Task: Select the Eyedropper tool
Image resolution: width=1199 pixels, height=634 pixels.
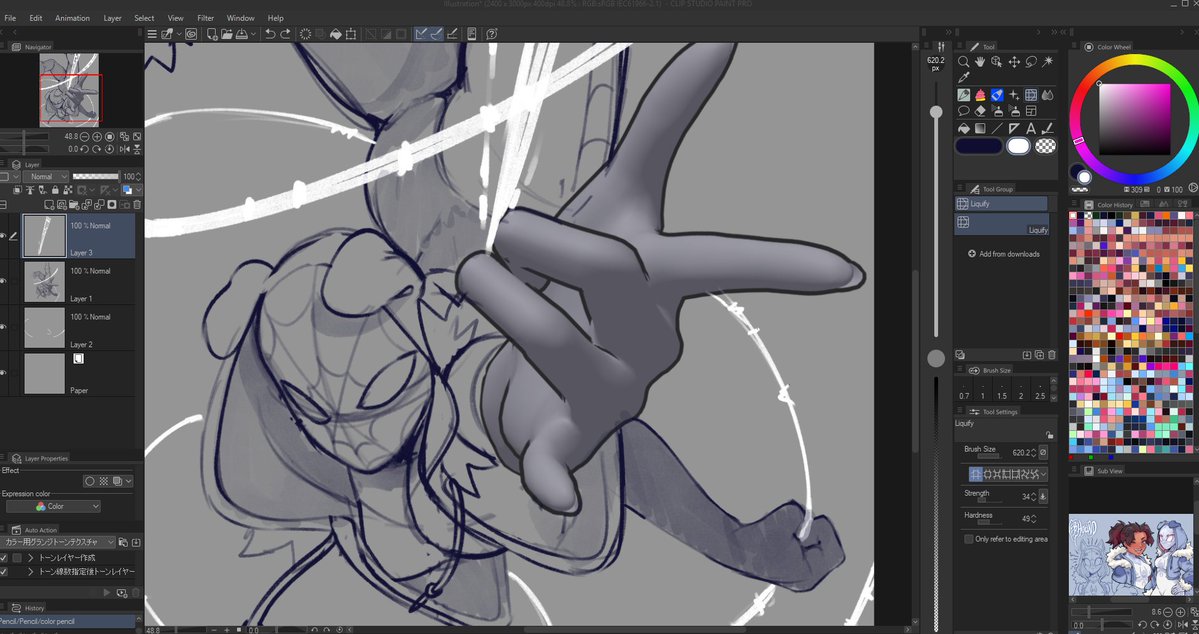Action: point(963,77)
